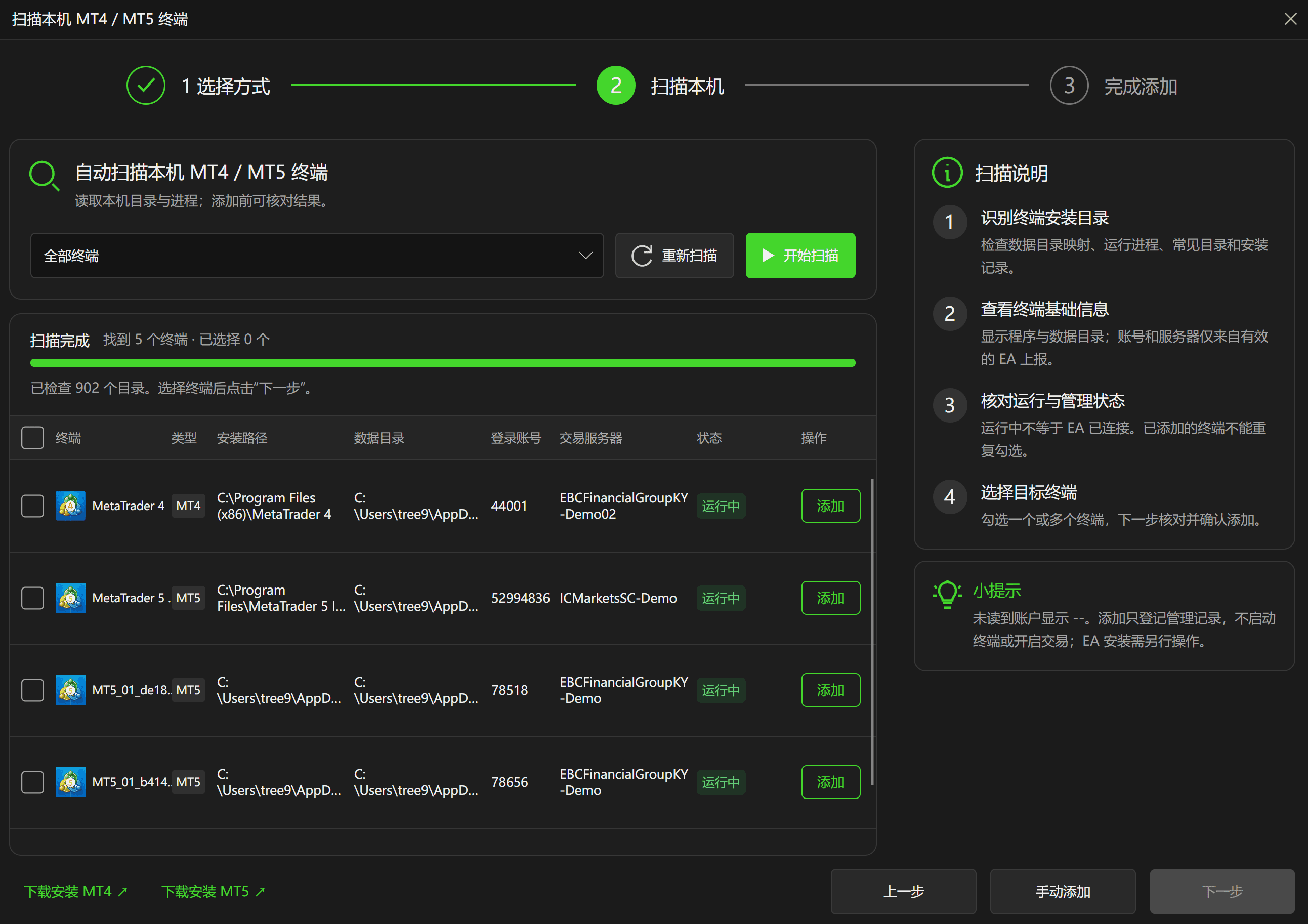
Task: Add the MetaTrader 5 terminal
Action: [x=831, y=598]
